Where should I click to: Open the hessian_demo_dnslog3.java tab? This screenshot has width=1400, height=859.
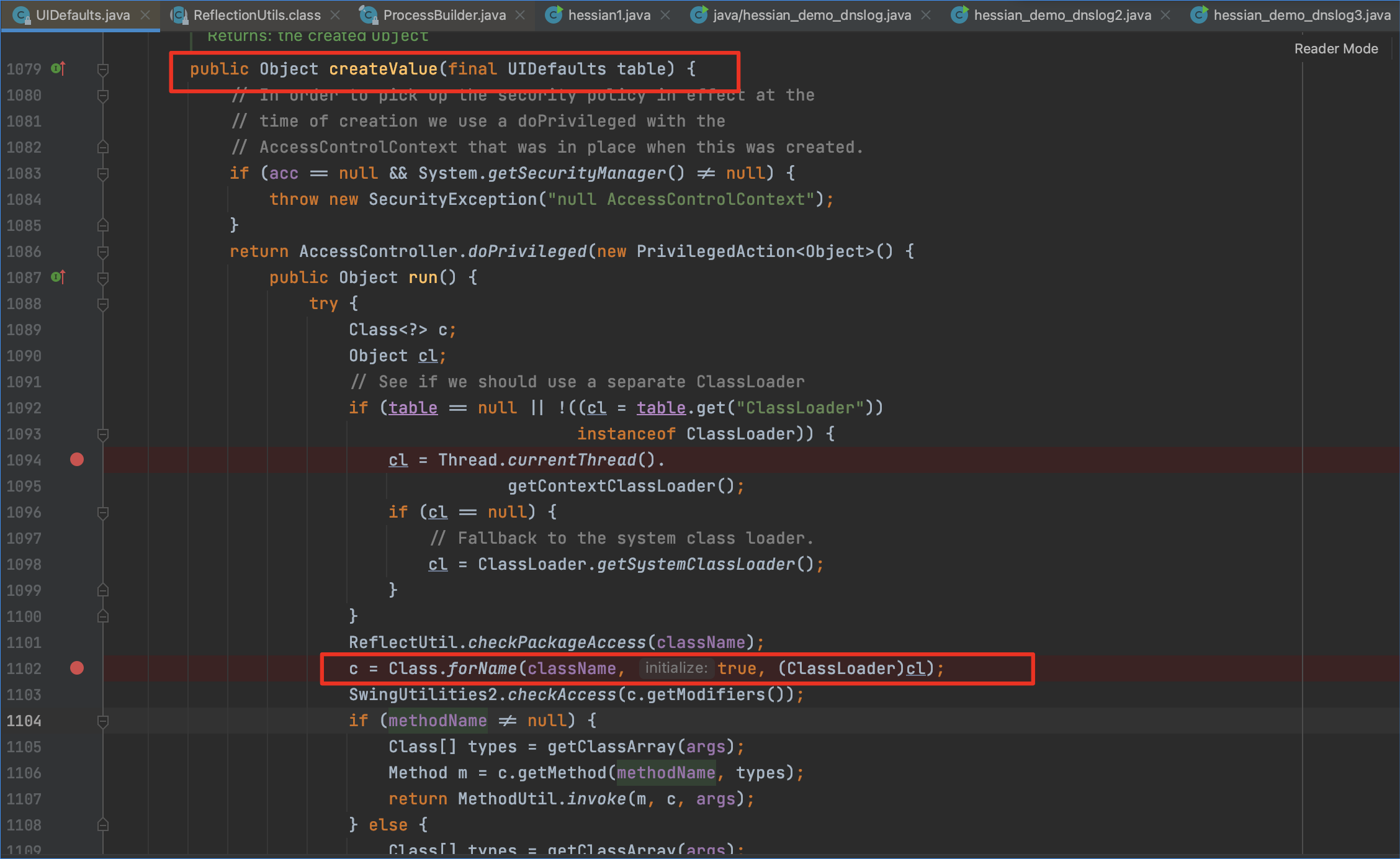(x=1301, y=15)
